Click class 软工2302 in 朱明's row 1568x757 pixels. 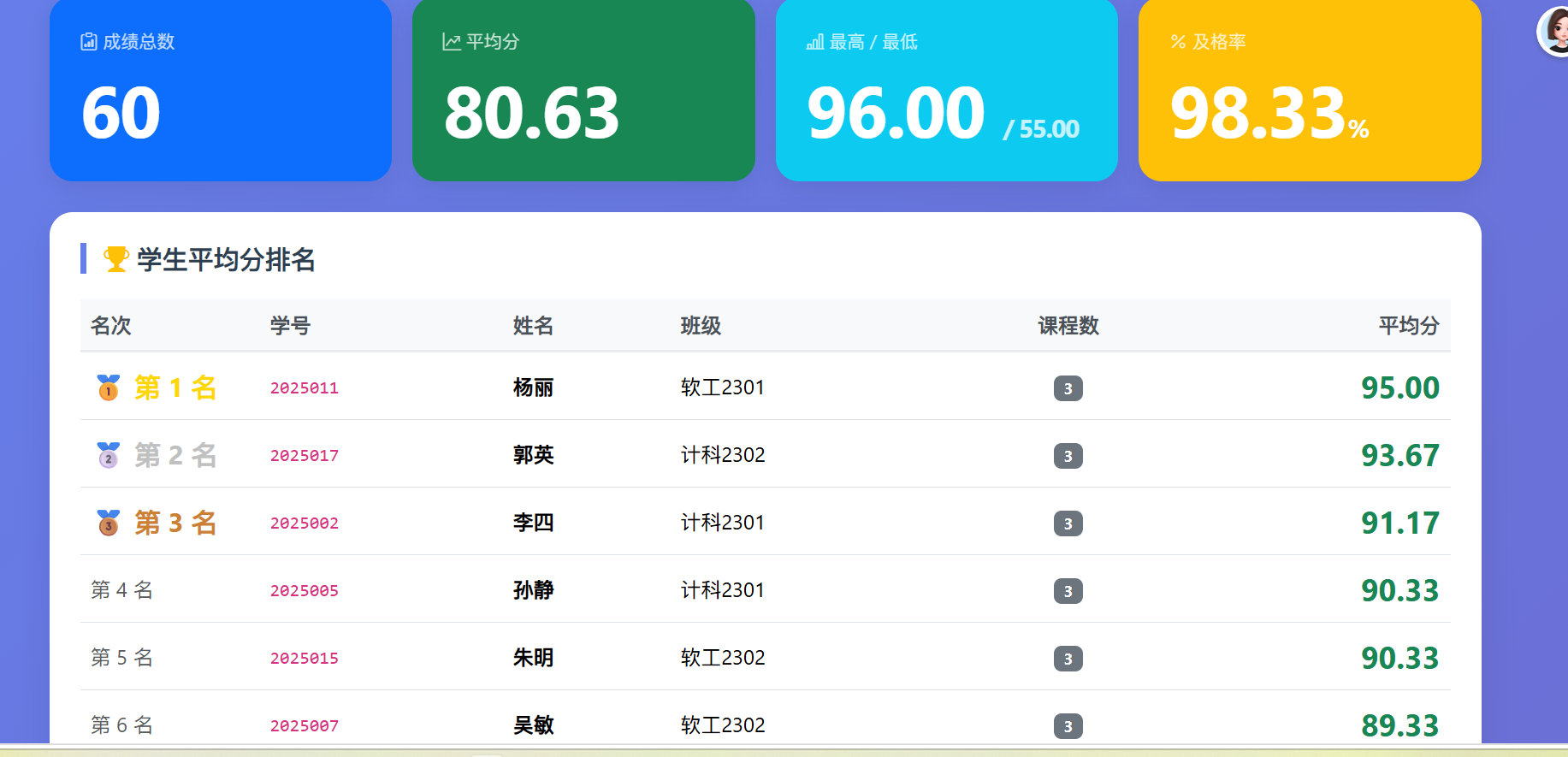tap(723, 658)
